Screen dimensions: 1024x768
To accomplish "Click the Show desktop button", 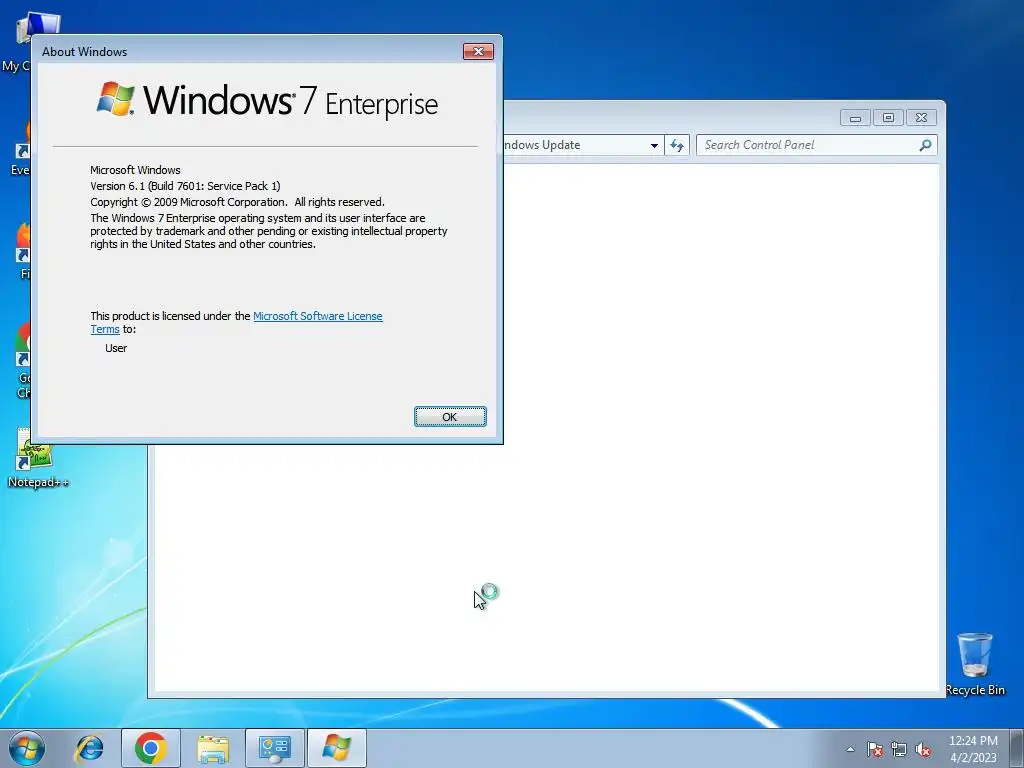I will 1017,748.
